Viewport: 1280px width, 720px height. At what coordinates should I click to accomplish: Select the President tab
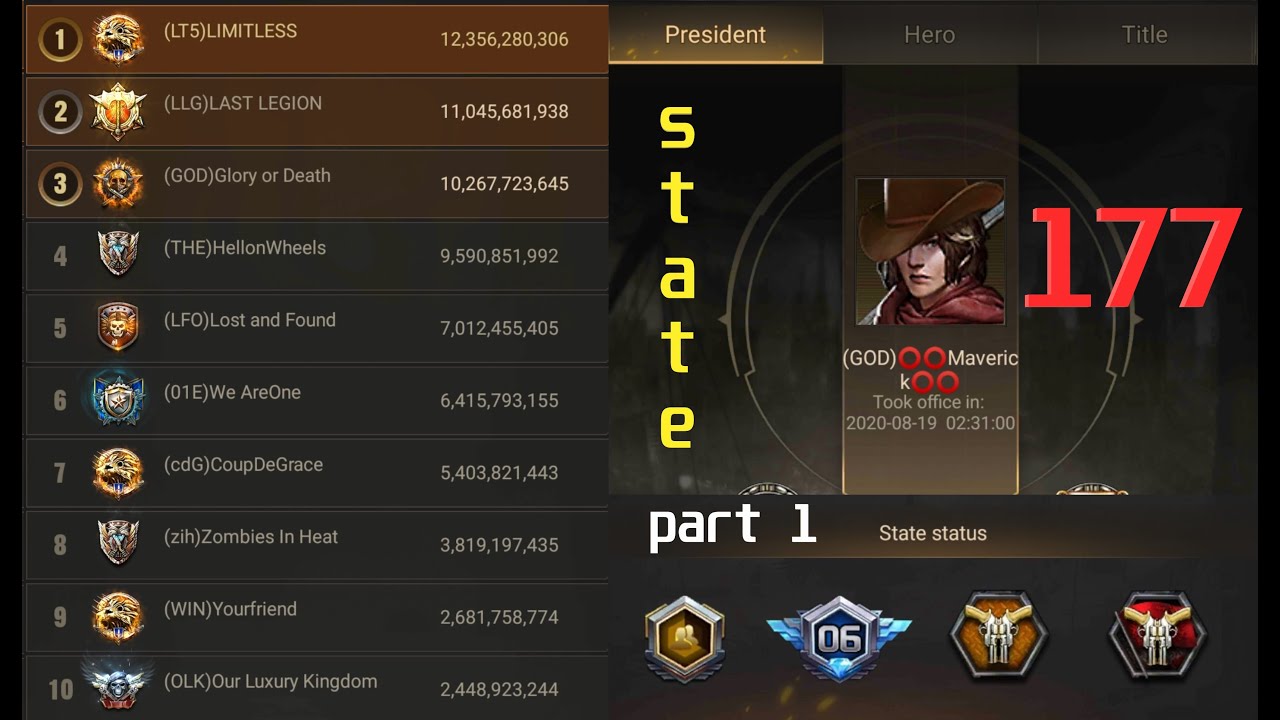[715, 35]
